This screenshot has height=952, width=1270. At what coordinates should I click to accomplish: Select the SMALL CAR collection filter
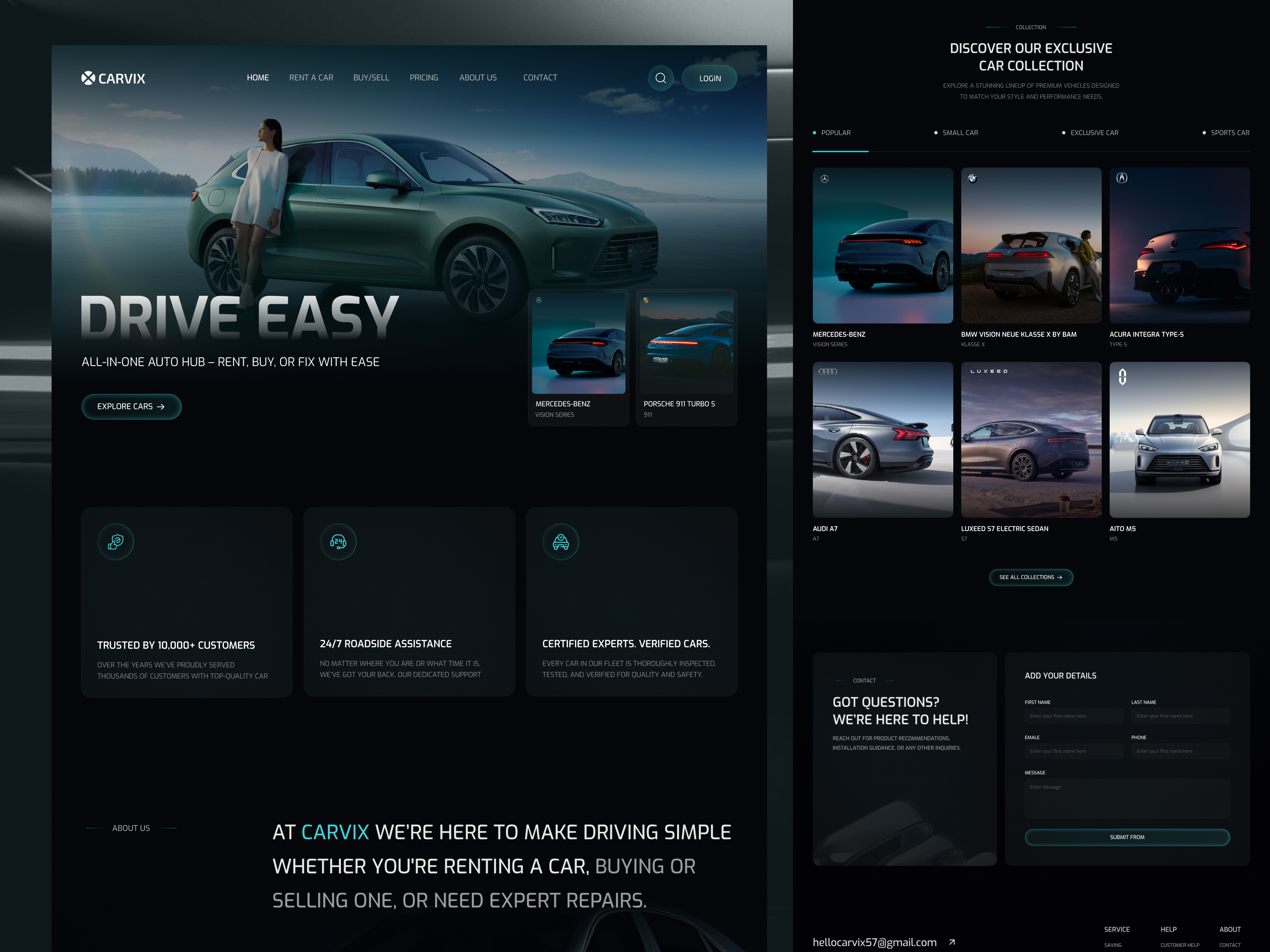pos(959,132)
